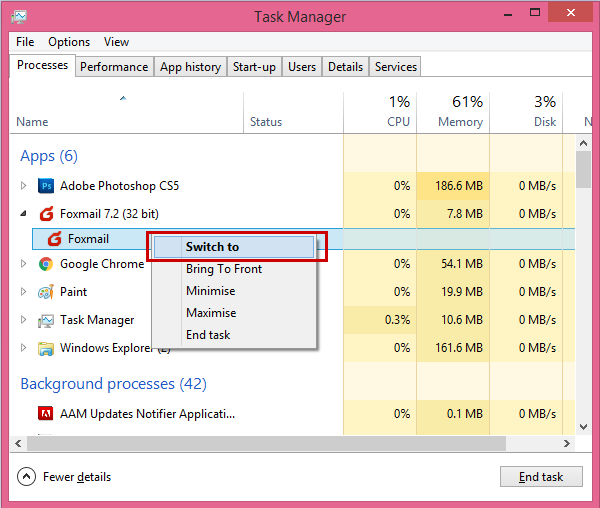The height and width of the screenshot is (508, 600).
Task: Click the 'Background processes (42)' heading
Action: [114, 384]
